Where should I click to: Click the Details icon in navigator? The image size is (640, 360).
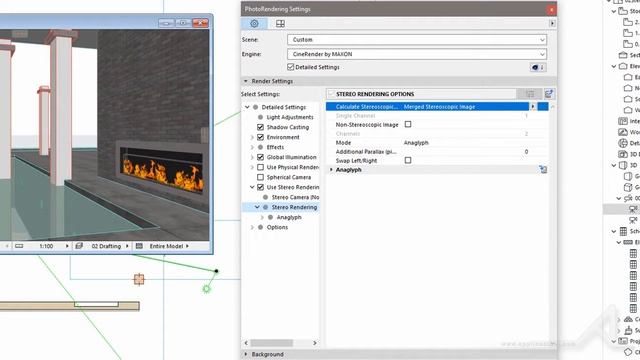[x=623, y=143]
